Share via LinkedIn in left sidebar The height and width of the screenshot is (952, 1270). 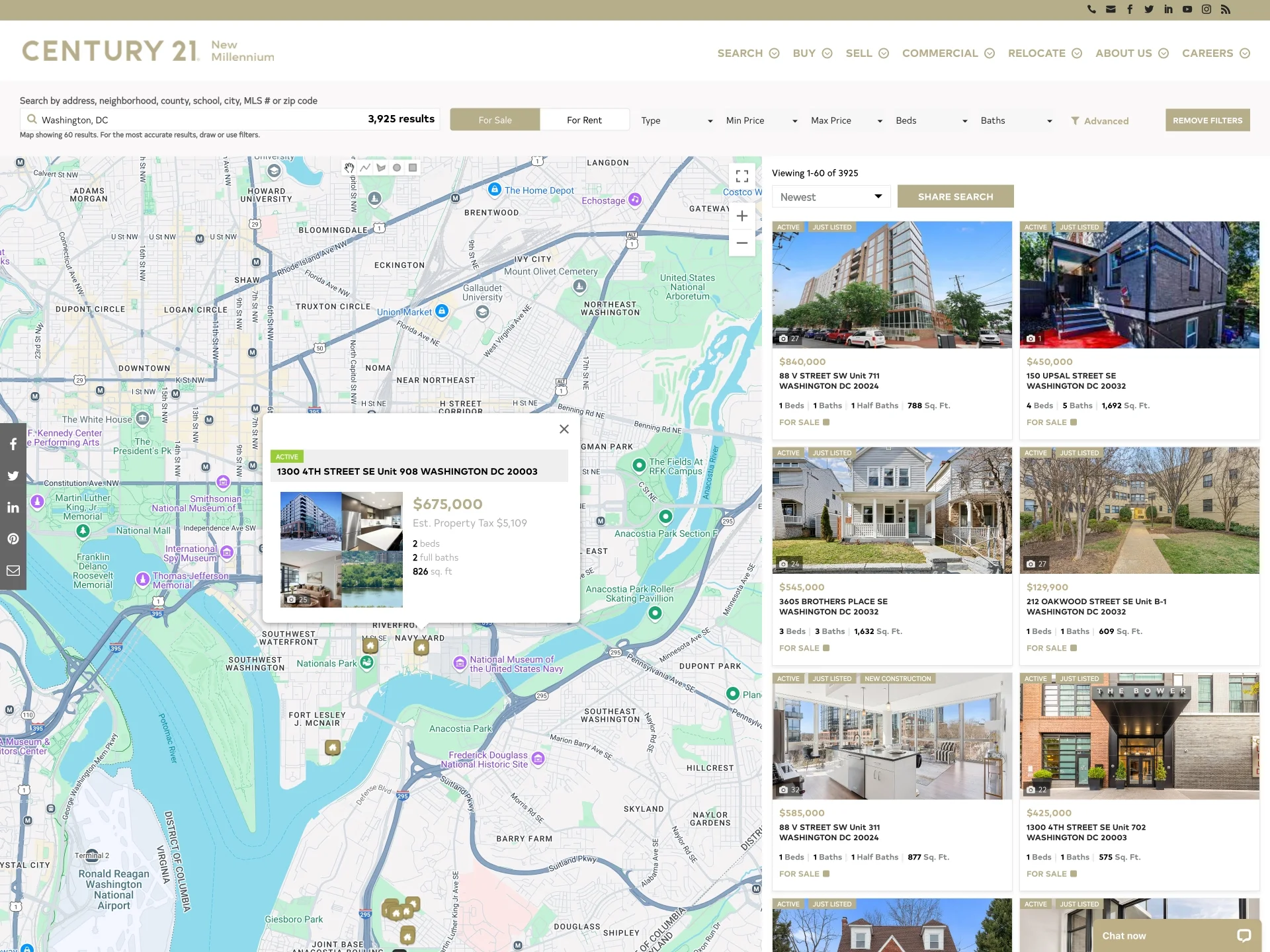coord(13,508)
